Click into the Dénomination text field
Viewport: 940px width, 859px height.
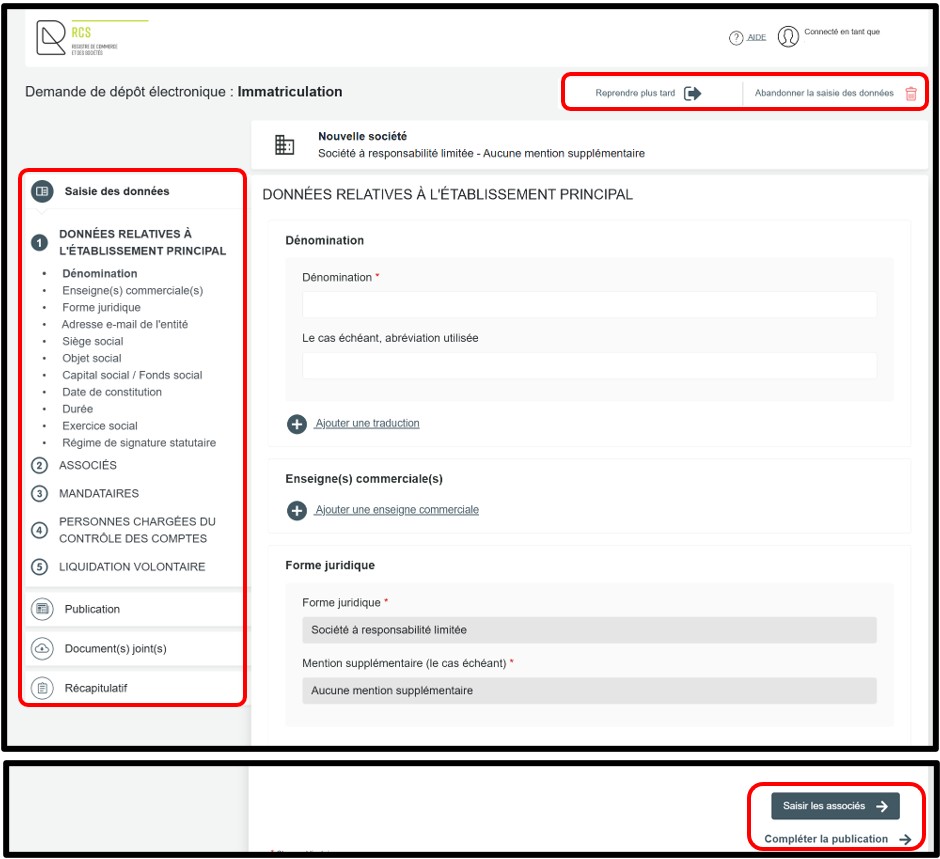click(x=589, y=305)
